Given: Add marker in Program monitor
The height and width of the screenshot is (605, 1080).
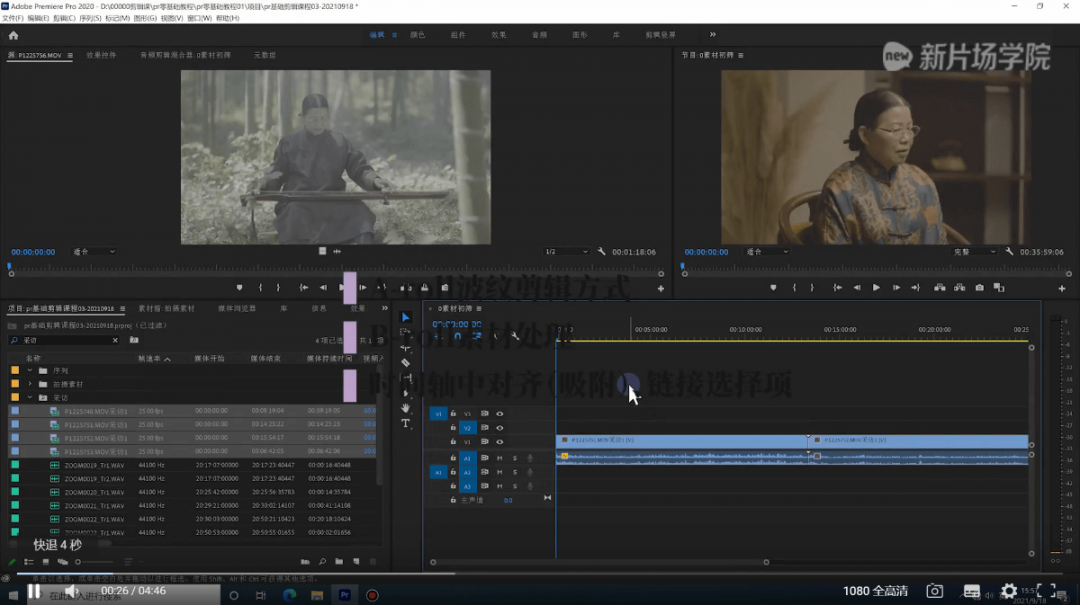Looking at the screenshot, I should (x=773, y=287).
